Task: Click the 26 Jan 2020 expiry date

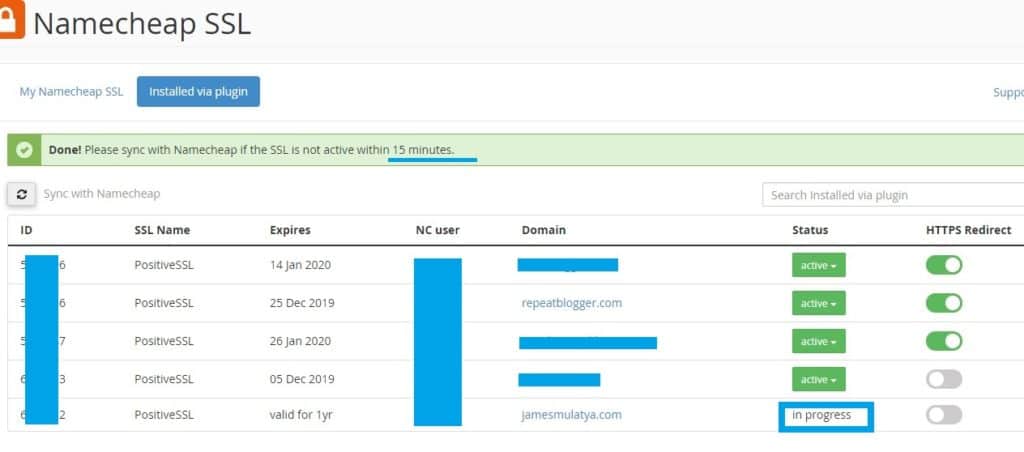Action: [300, 341]
